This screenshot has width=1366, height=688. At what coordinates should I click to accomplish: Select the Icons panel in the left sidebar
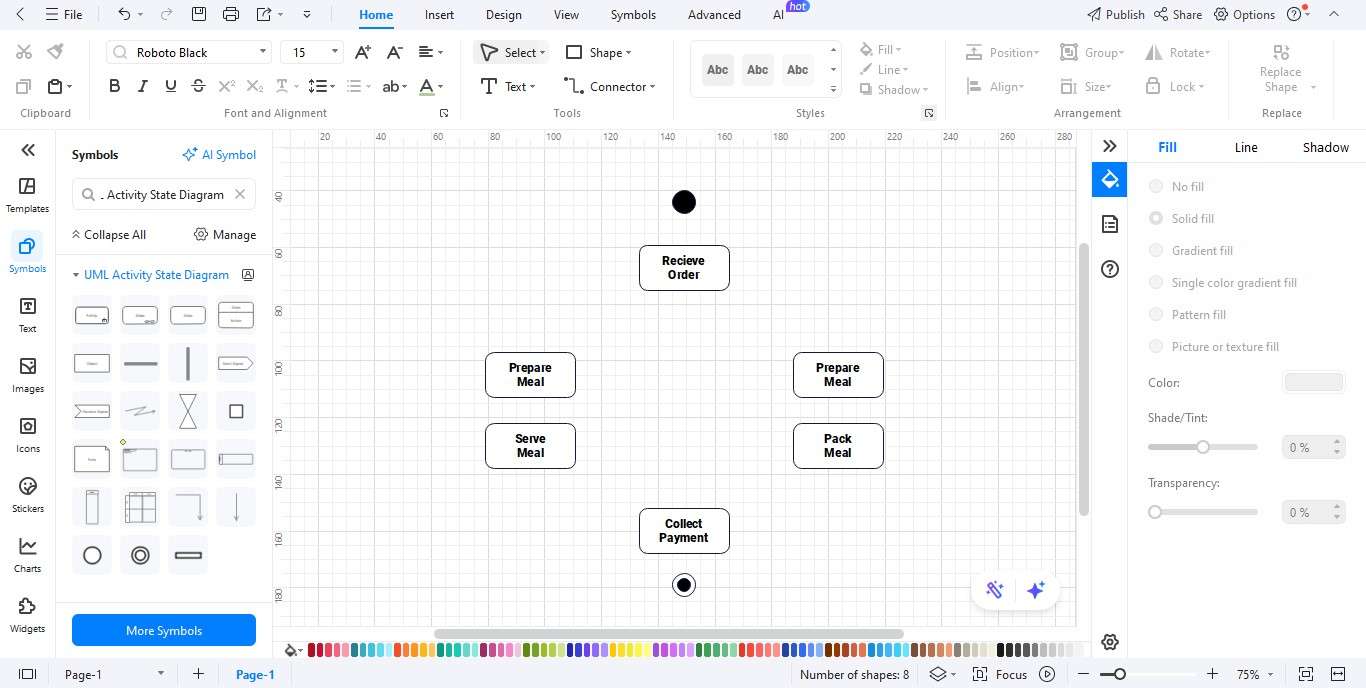point(27,434)
